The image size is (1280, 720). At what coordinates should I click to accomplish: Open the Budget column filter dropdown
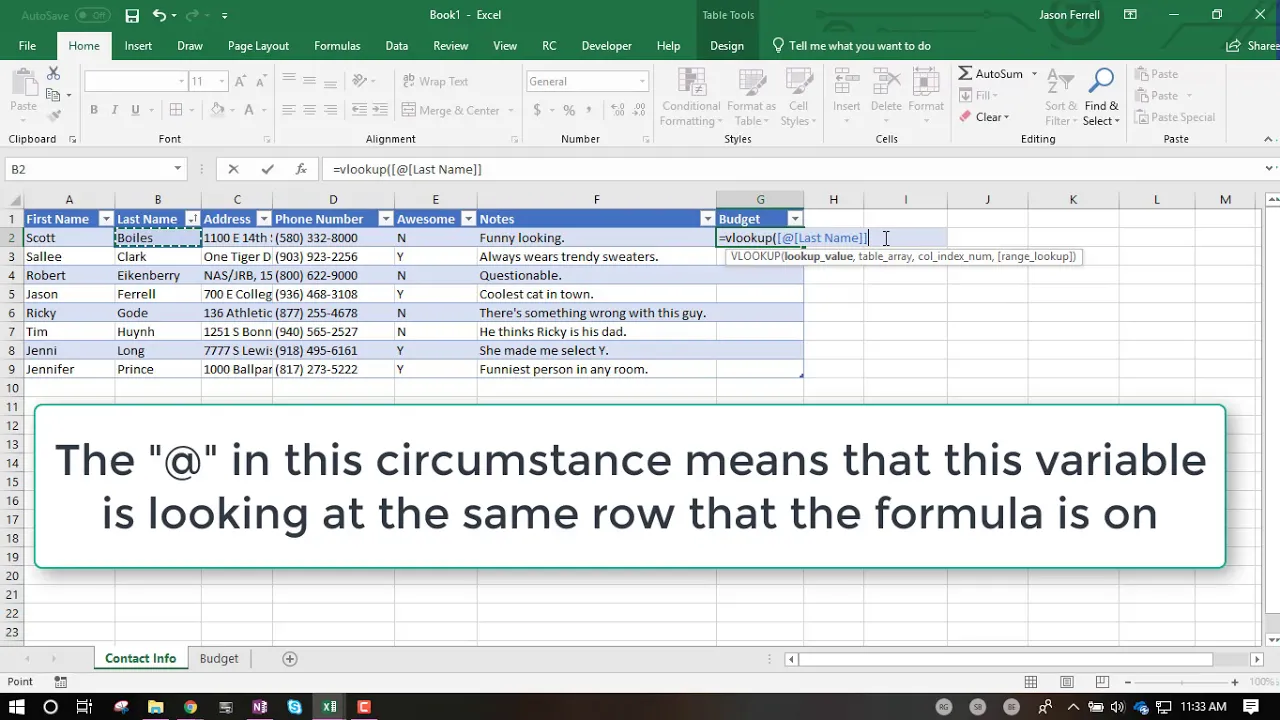tap(794, 219)
